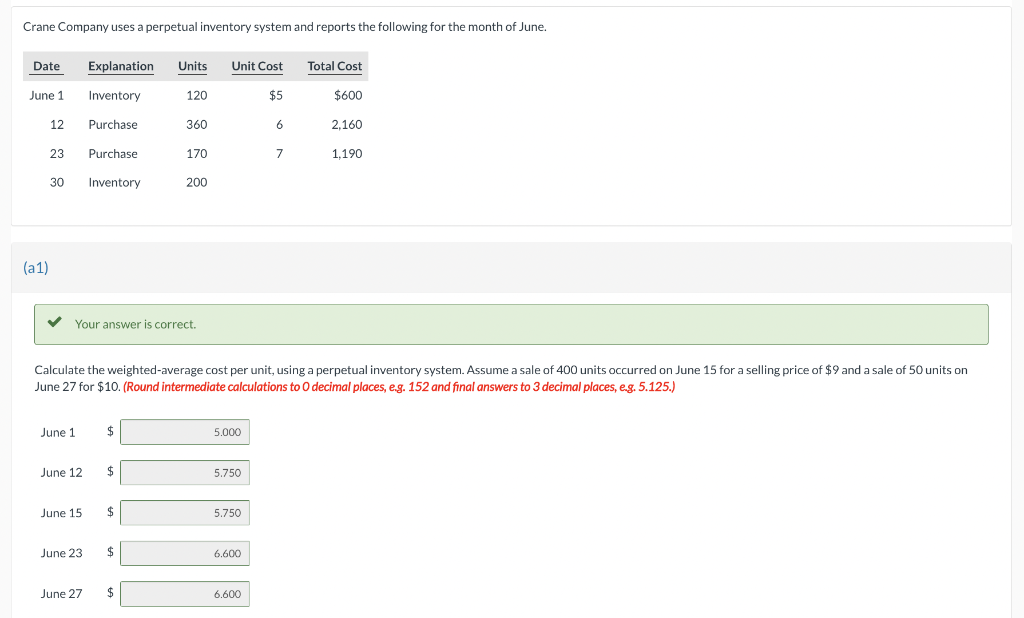Screen dimensions: 1024x618
Task: Click the June 27 row label
Action: click(61, 593)
